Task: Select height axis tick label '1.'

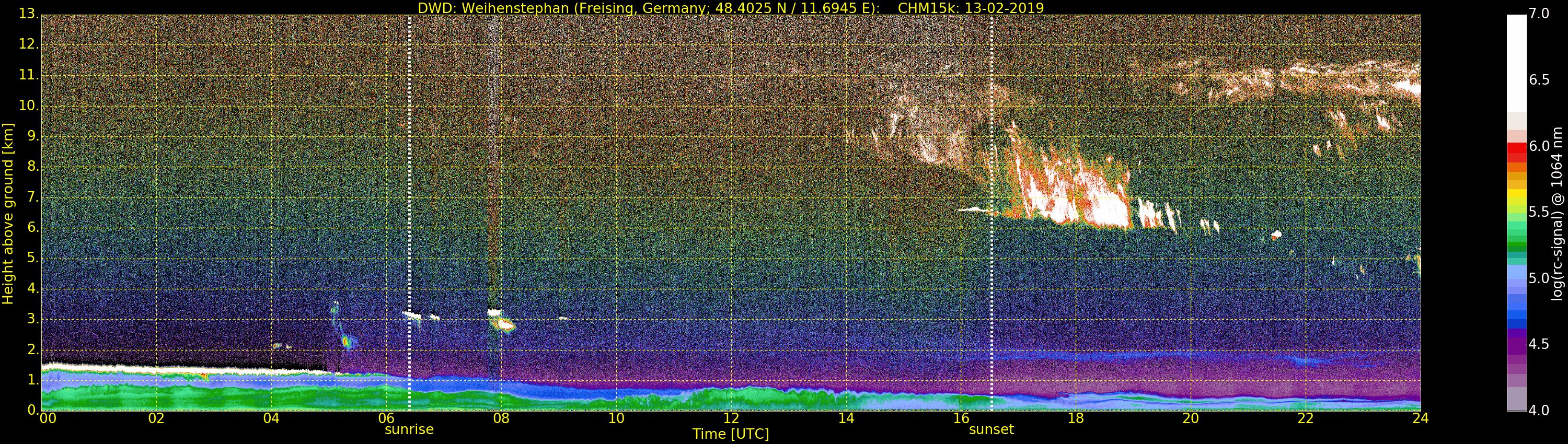Action: click(x=33, y=380)
